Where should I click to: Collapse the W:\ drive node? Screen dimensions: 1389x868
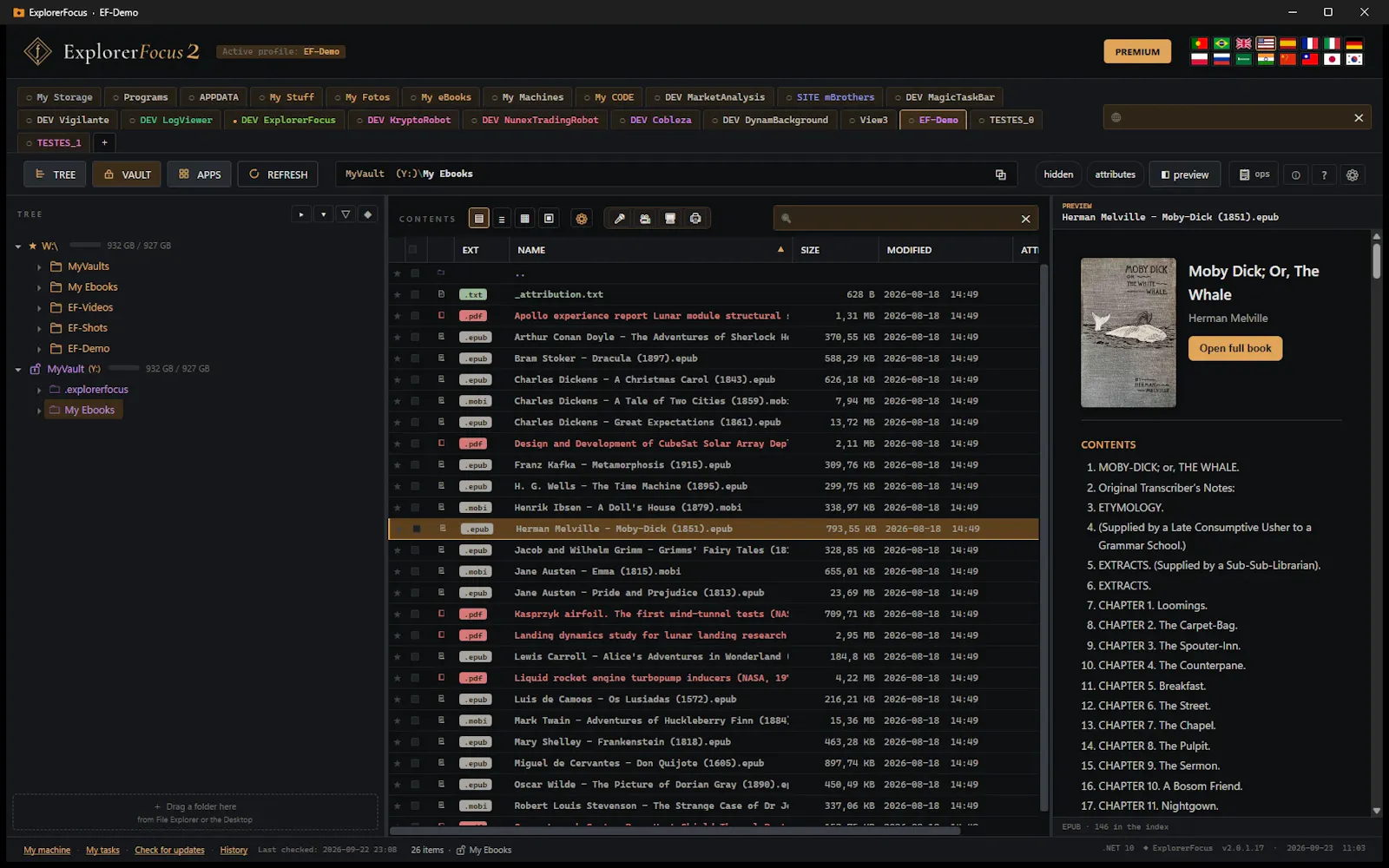[x=18, y=247]
